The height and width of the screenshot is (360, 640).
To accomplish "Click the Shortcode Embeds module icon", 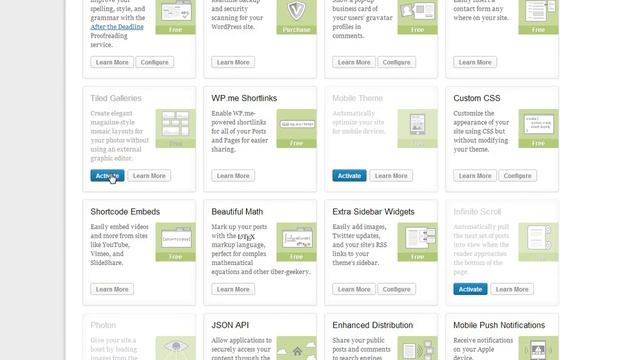I will coord(176,242).
